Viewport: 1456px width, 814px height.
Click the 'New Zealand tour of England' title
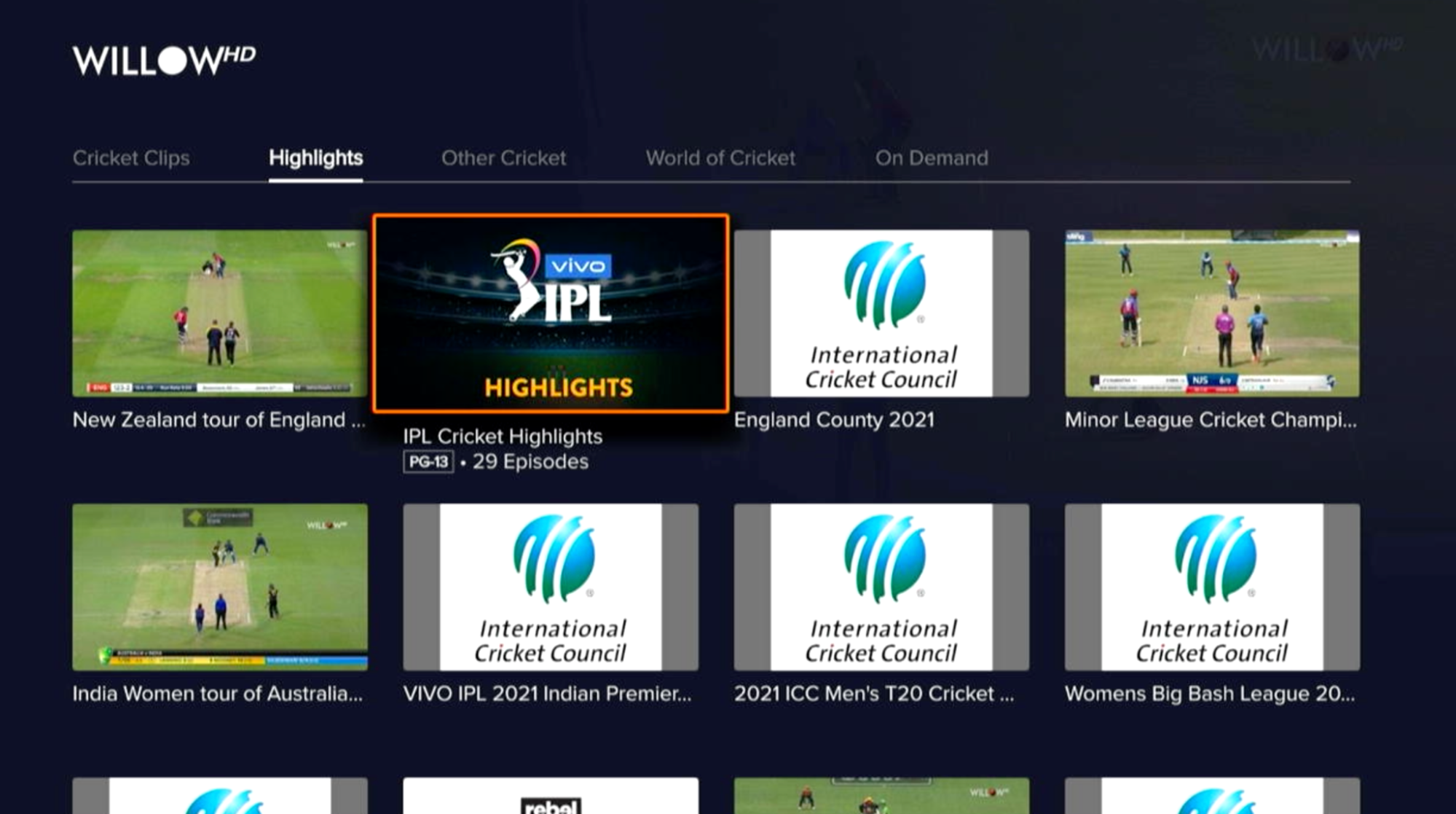pos(219,420)
